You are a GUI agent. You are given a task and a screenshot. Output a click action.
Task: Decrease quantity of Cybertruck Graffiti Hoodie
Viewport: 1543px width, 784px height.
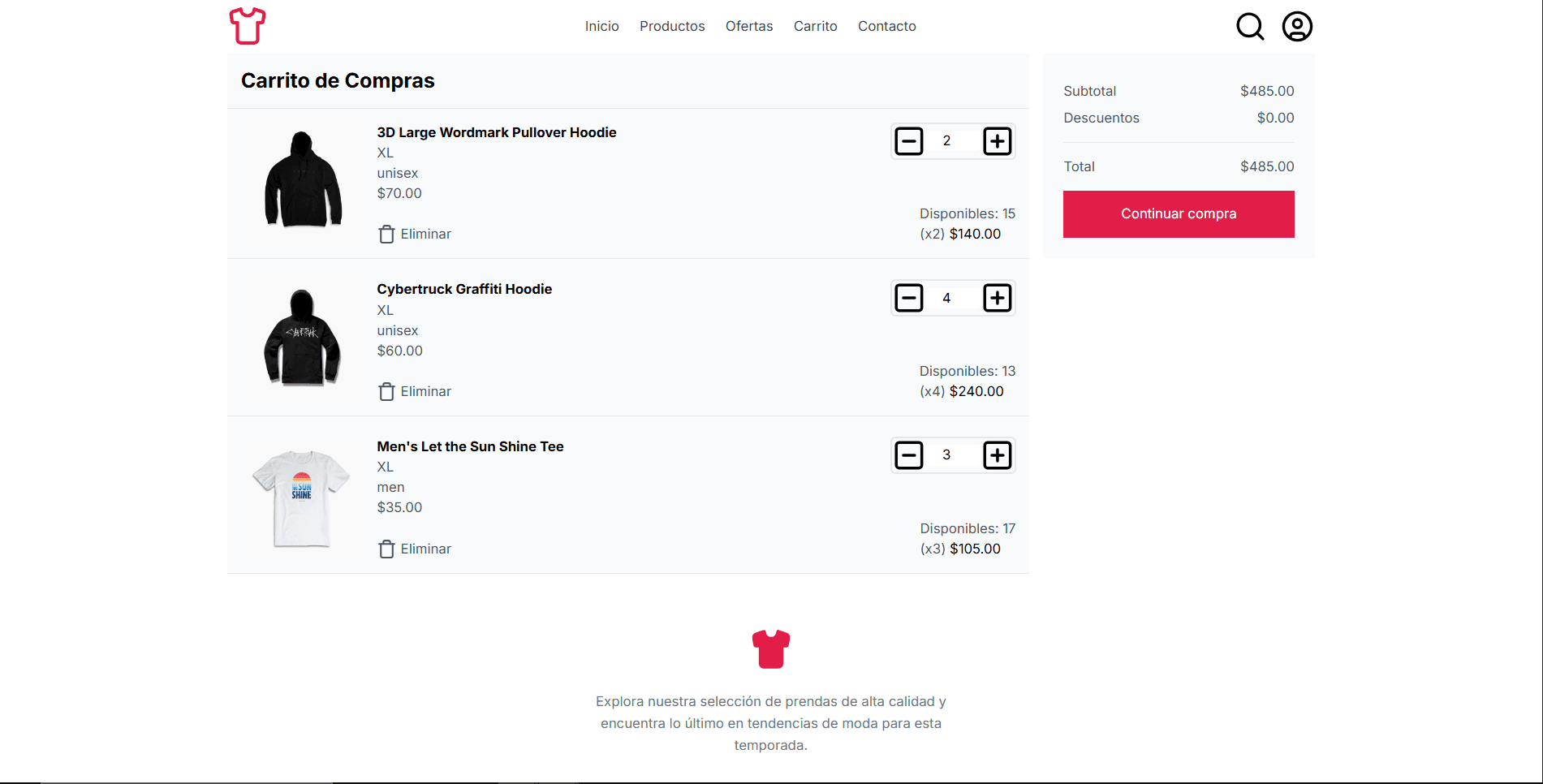click(x=909, y=298)
